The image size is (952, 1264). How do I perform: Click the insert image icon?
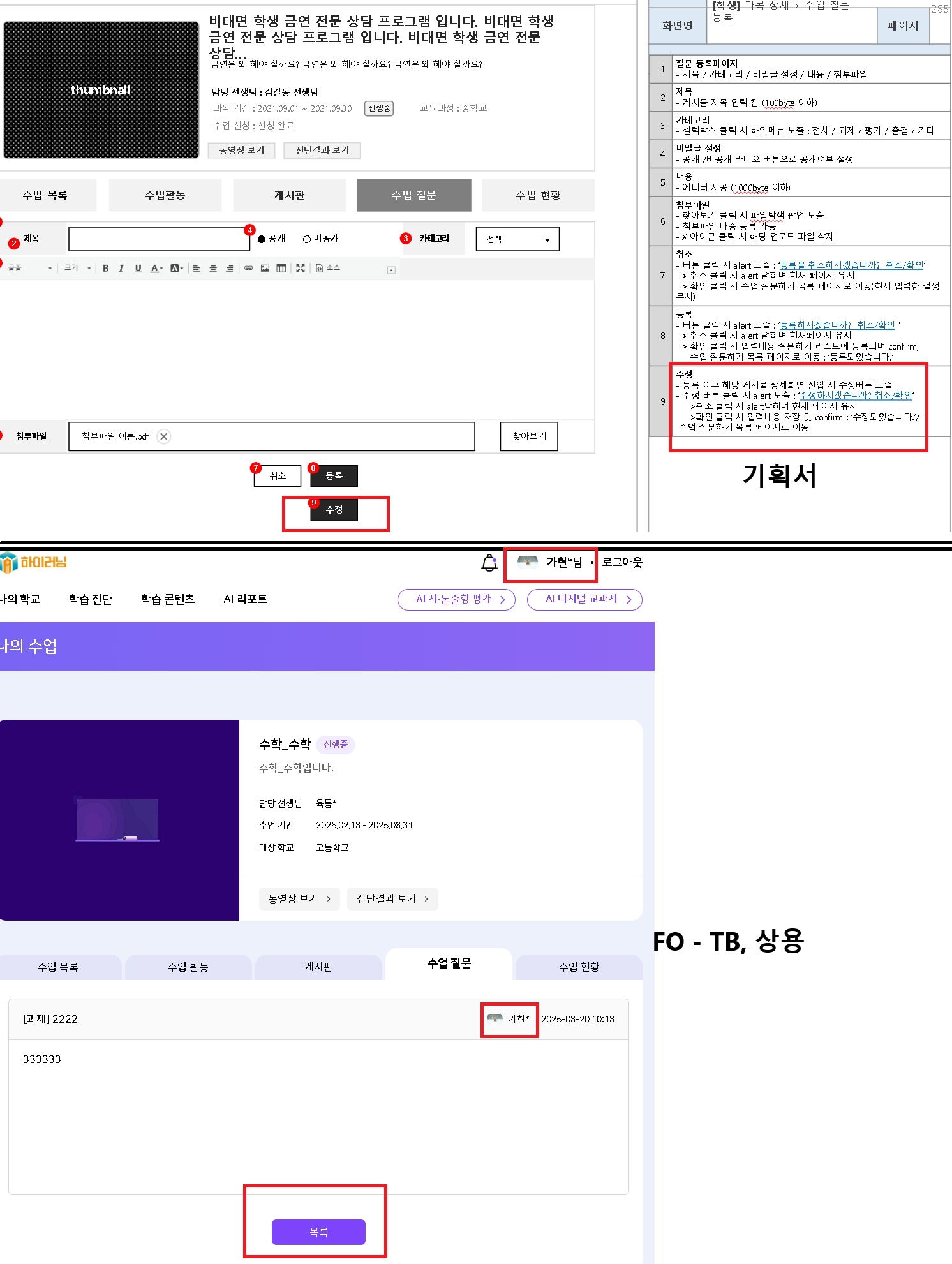(265, 269)
